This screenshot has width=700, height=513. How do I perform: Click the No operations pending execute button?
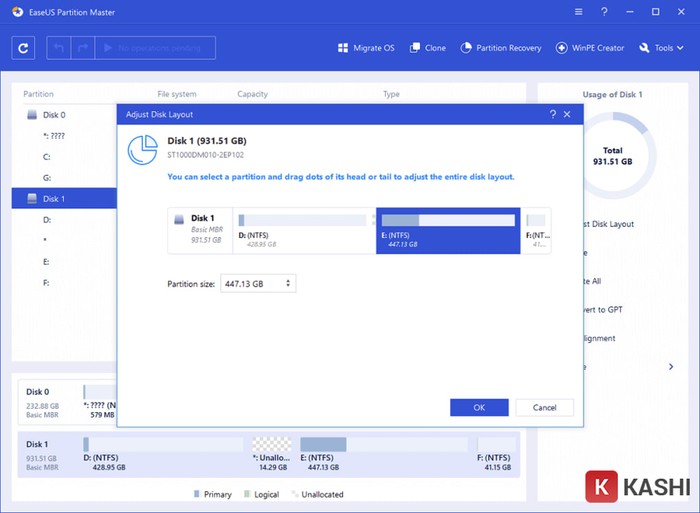155,48
